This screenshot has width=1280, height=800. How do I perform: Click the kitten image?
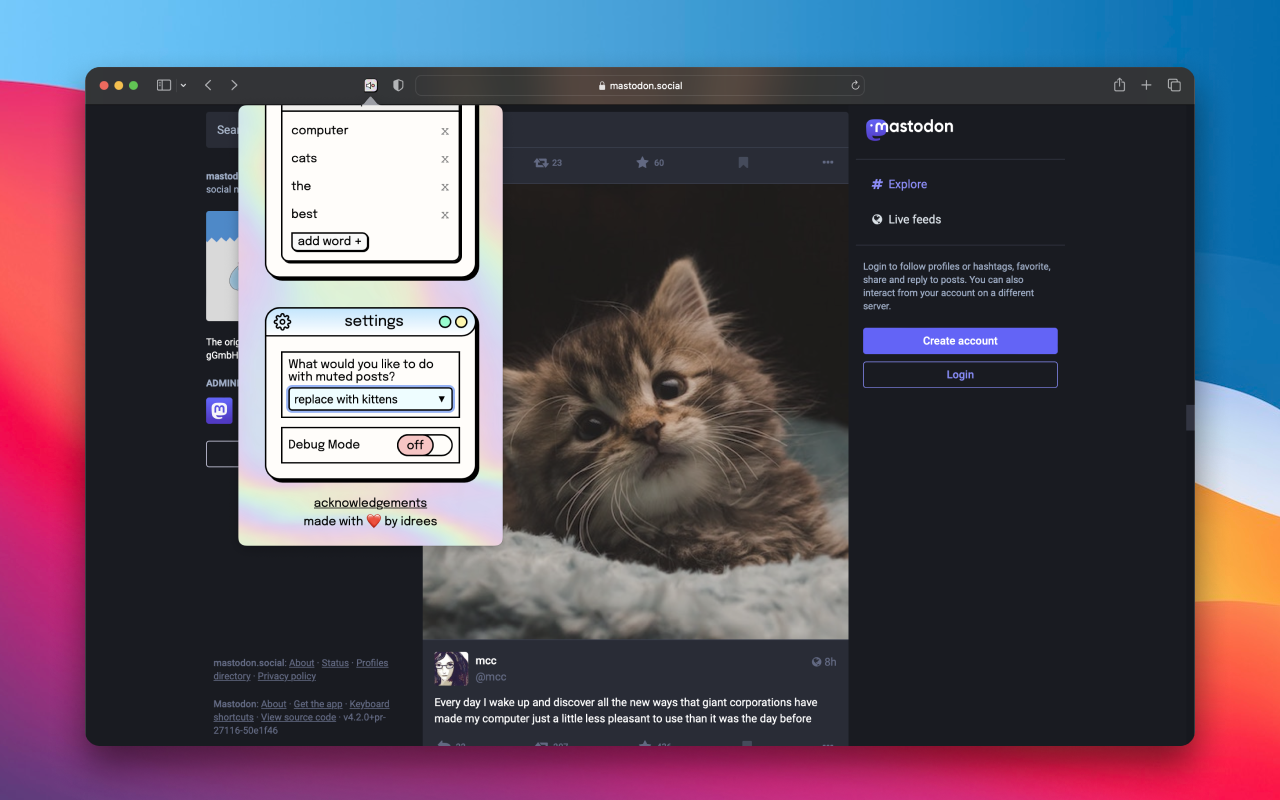coord(675,410)
